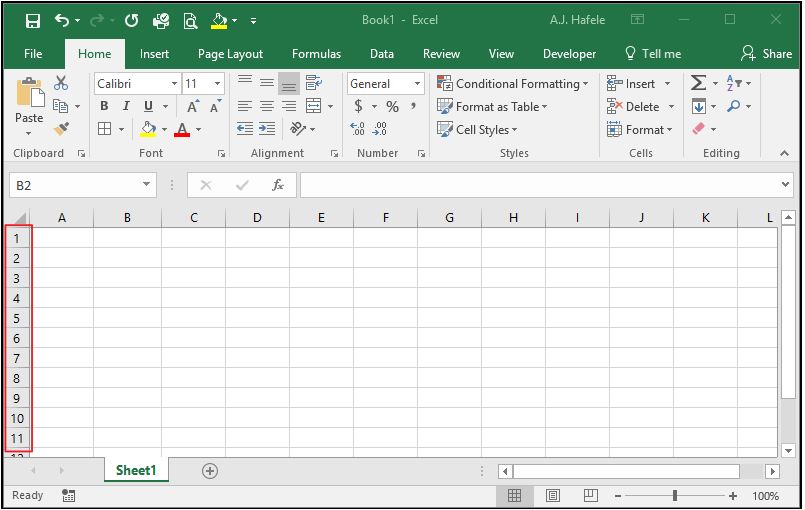Expand the formula bar
805x510 pixels.
(785, 184)
